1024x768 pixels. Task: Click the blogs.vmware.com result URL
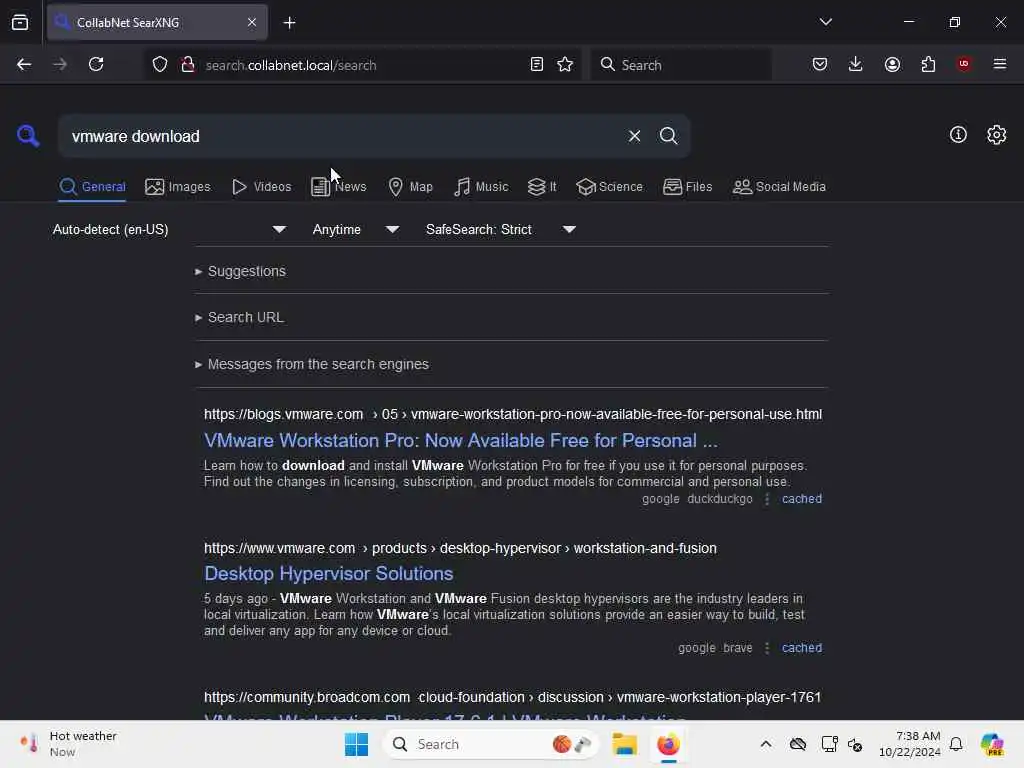513,414
